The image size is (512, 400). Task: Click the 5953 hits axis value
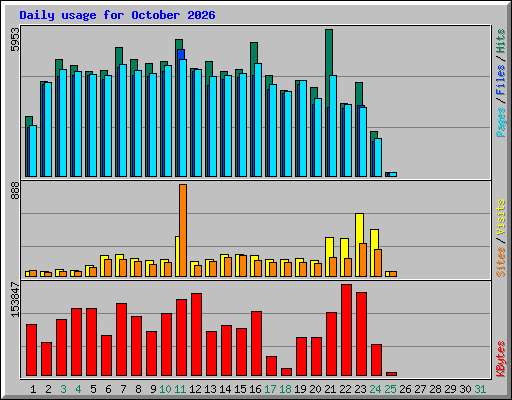click(15, 39)
